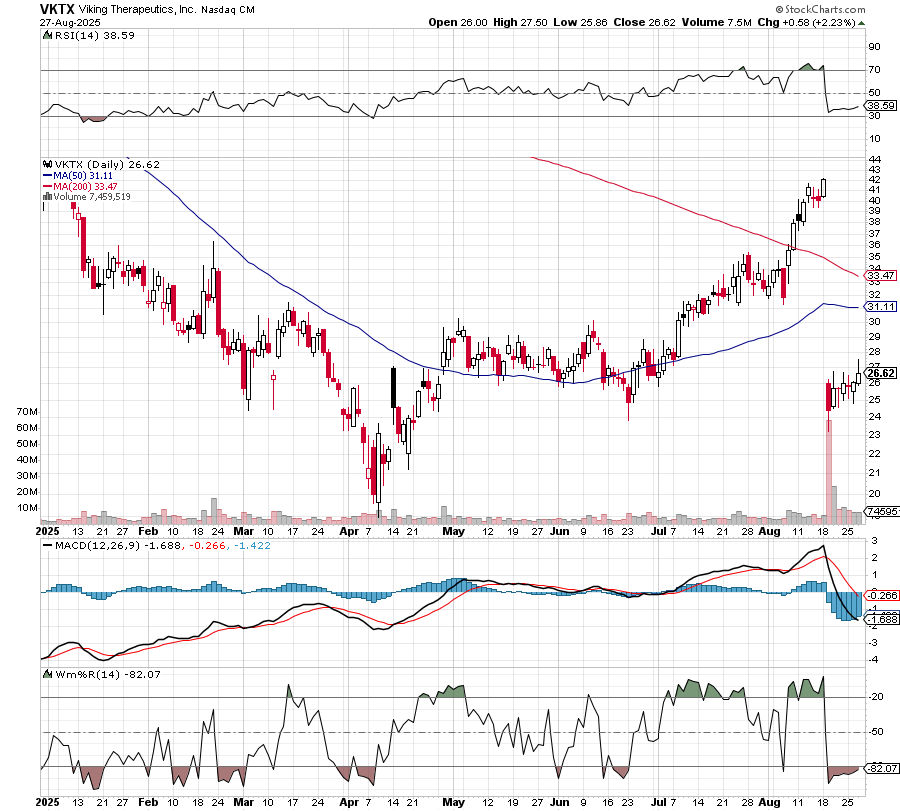Image resolution: width=900 pixels, height=811 pixels.
Task: Click the Nasdaq CM exchange label
Action: 228,10
